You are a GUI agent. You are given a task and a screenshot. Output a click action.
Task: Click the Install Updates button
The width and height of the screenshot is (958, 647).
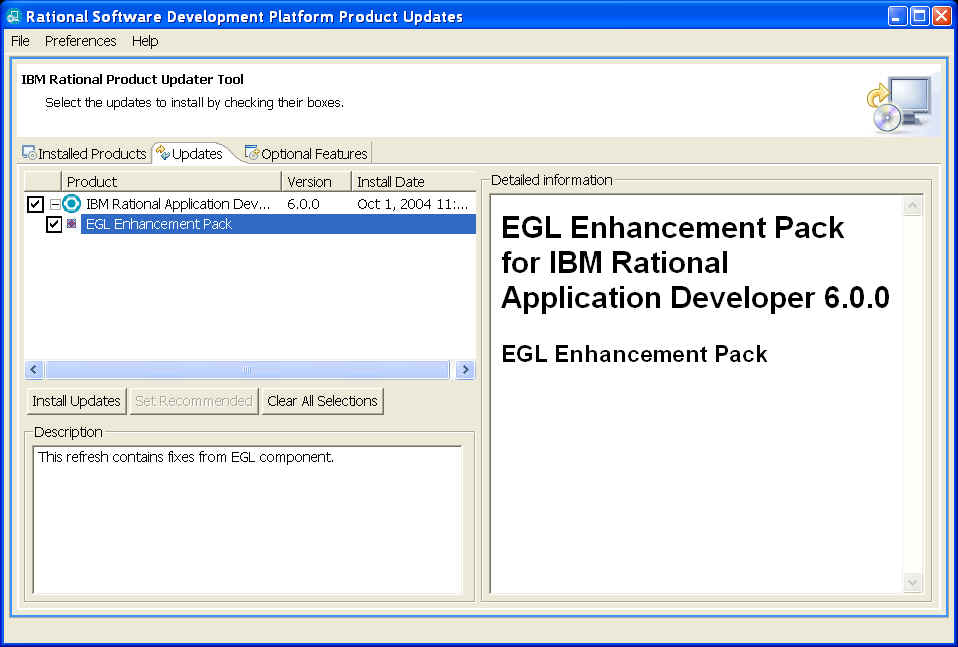click(x=76, y=401)
